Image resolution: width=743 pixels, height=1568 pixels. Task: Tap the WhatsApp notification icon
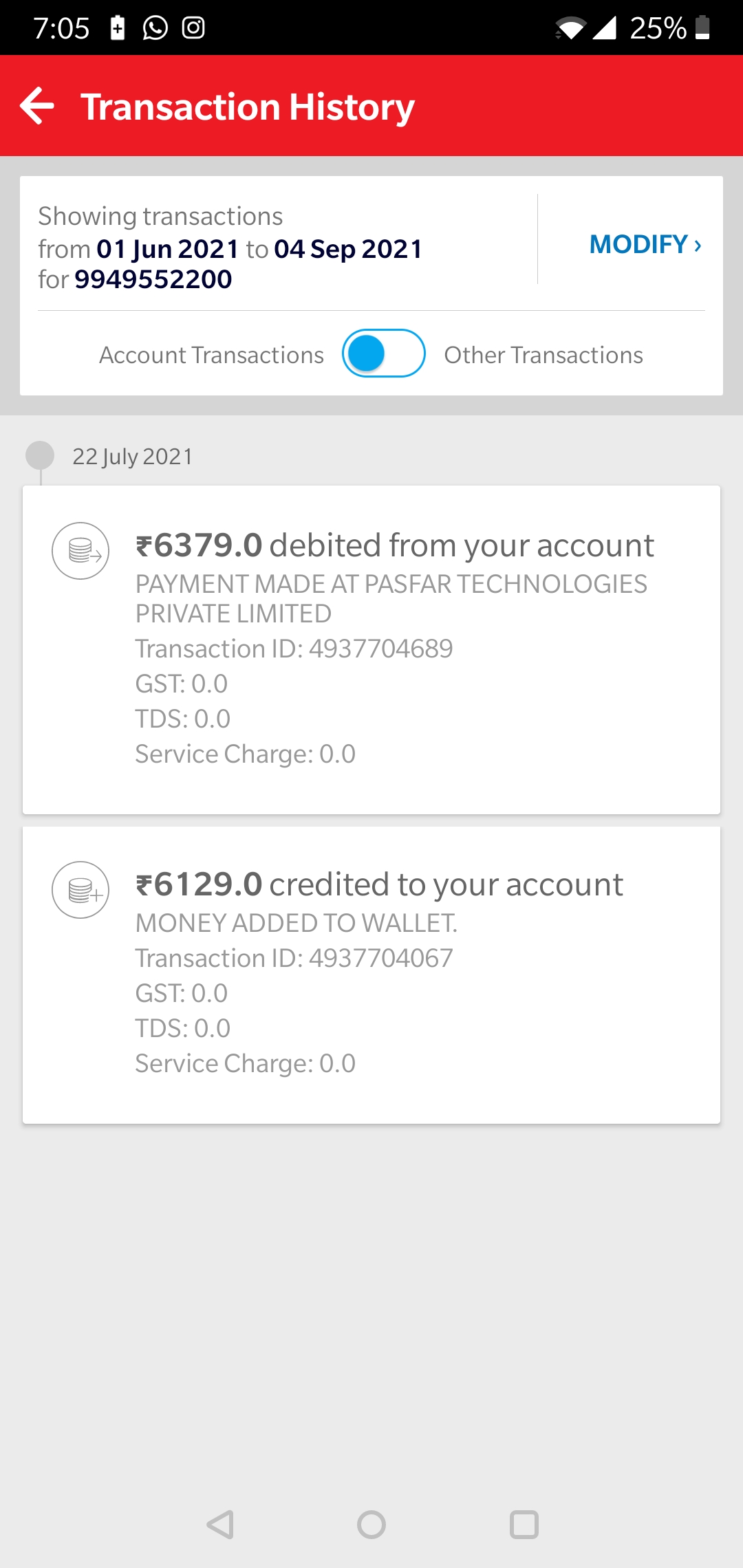coord(155,28)
